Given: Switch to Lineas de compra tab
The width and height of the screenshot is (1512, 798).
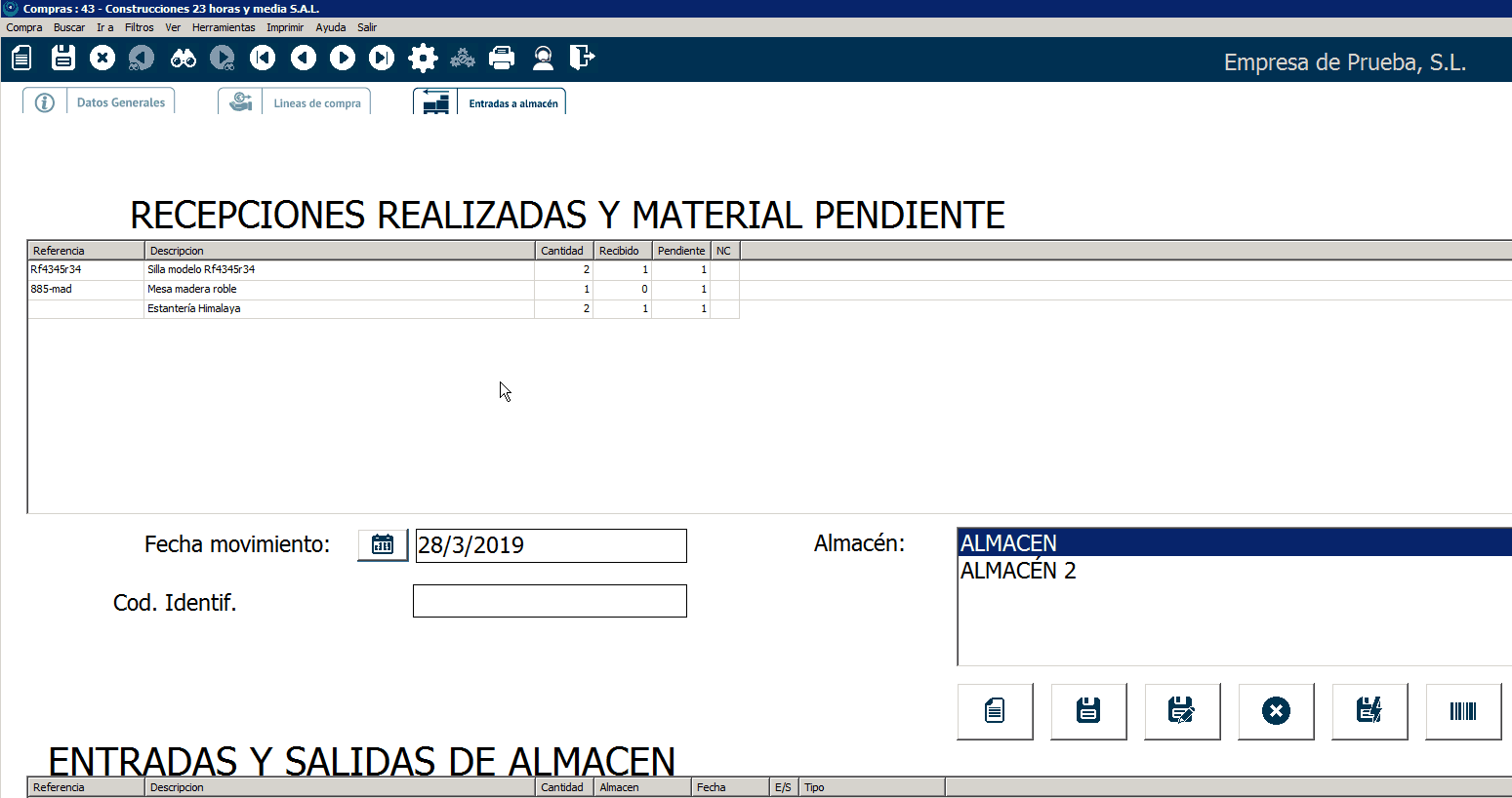Looking at the screenshot, I should pyautogui.click(x=316, y=103).
